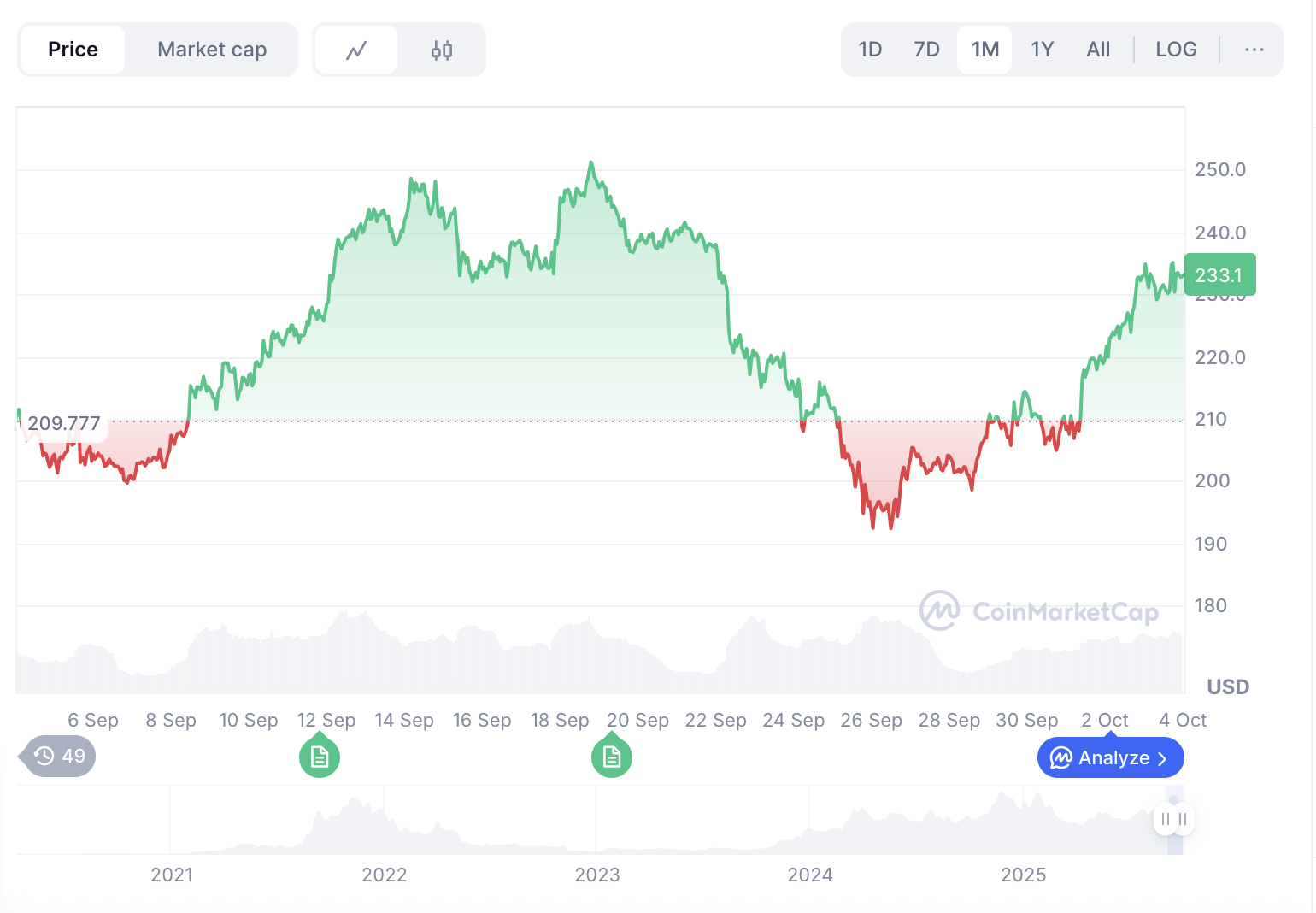
Task: Set time range to 1D
Action: (x=870, y=50)
